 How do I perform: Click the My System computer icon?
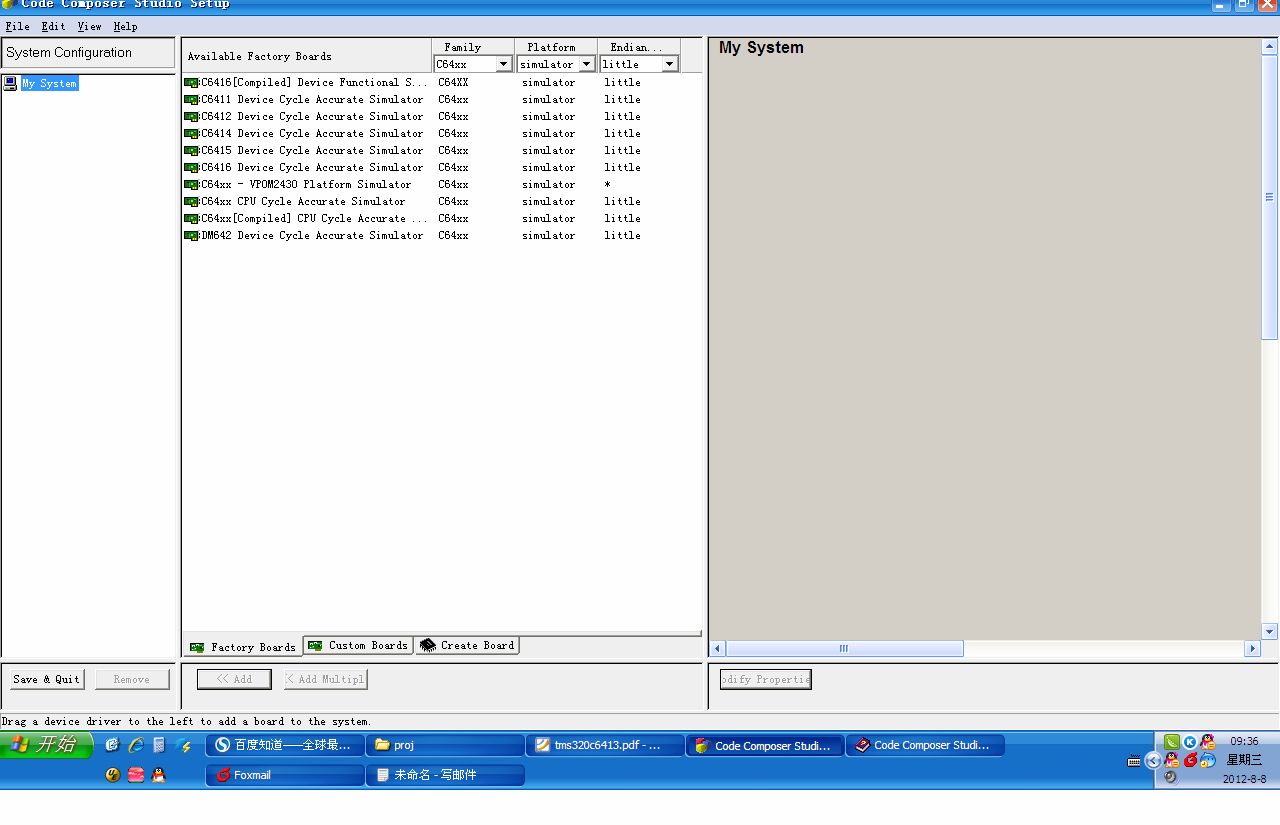10,83
